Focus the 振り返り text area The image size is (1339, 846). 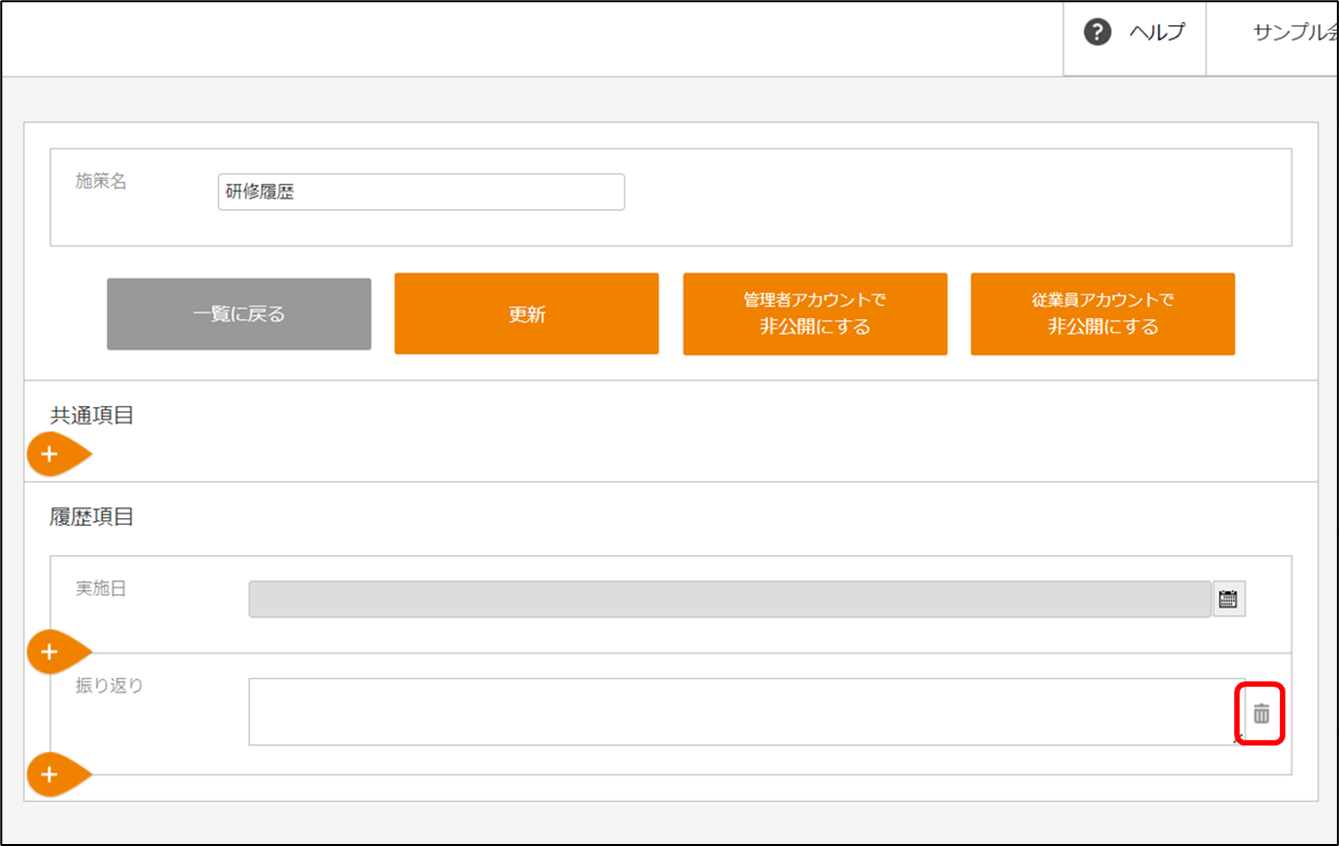coord(740,711)
